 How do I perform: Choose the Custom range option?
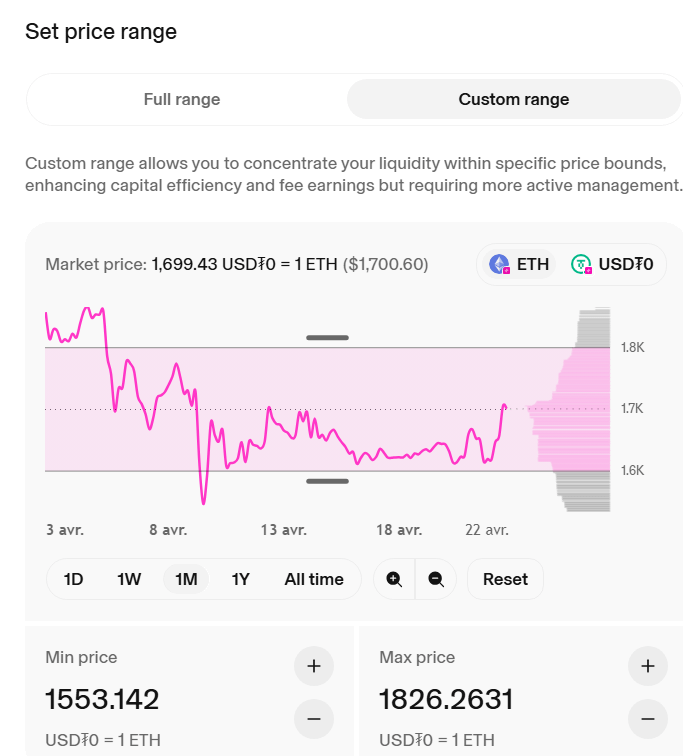[x=514, y=99]
